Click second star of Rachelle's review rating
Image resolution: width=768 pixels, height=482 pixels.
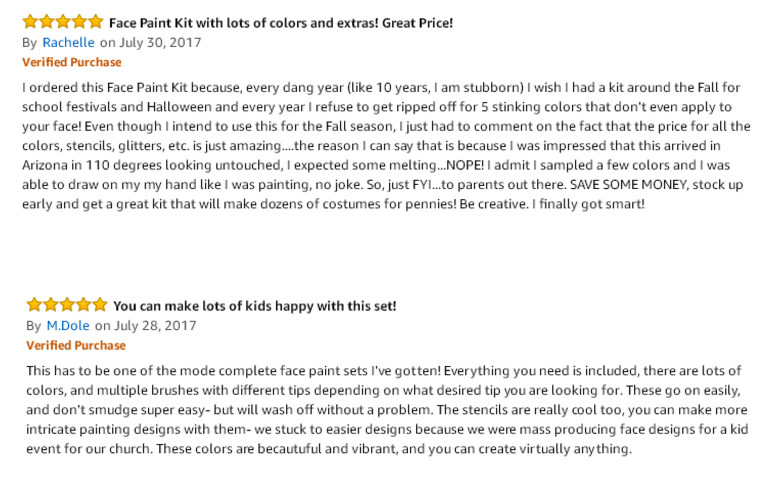47,22
